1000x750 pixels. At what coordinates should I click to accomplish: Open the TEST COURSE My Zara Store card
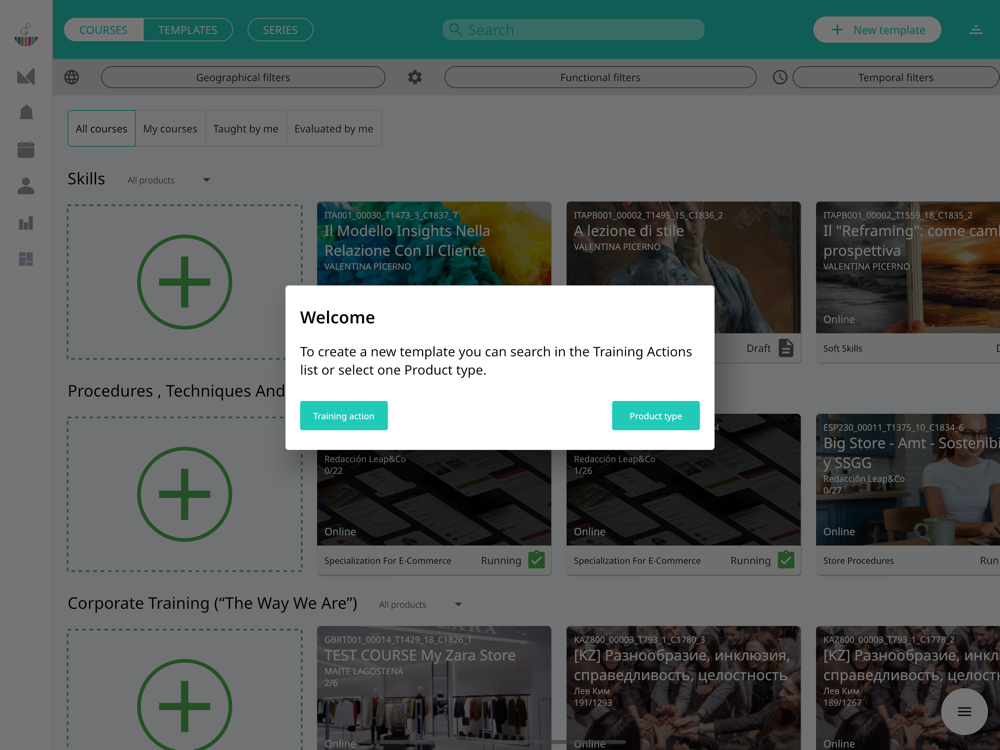click(x=434, y=688)
